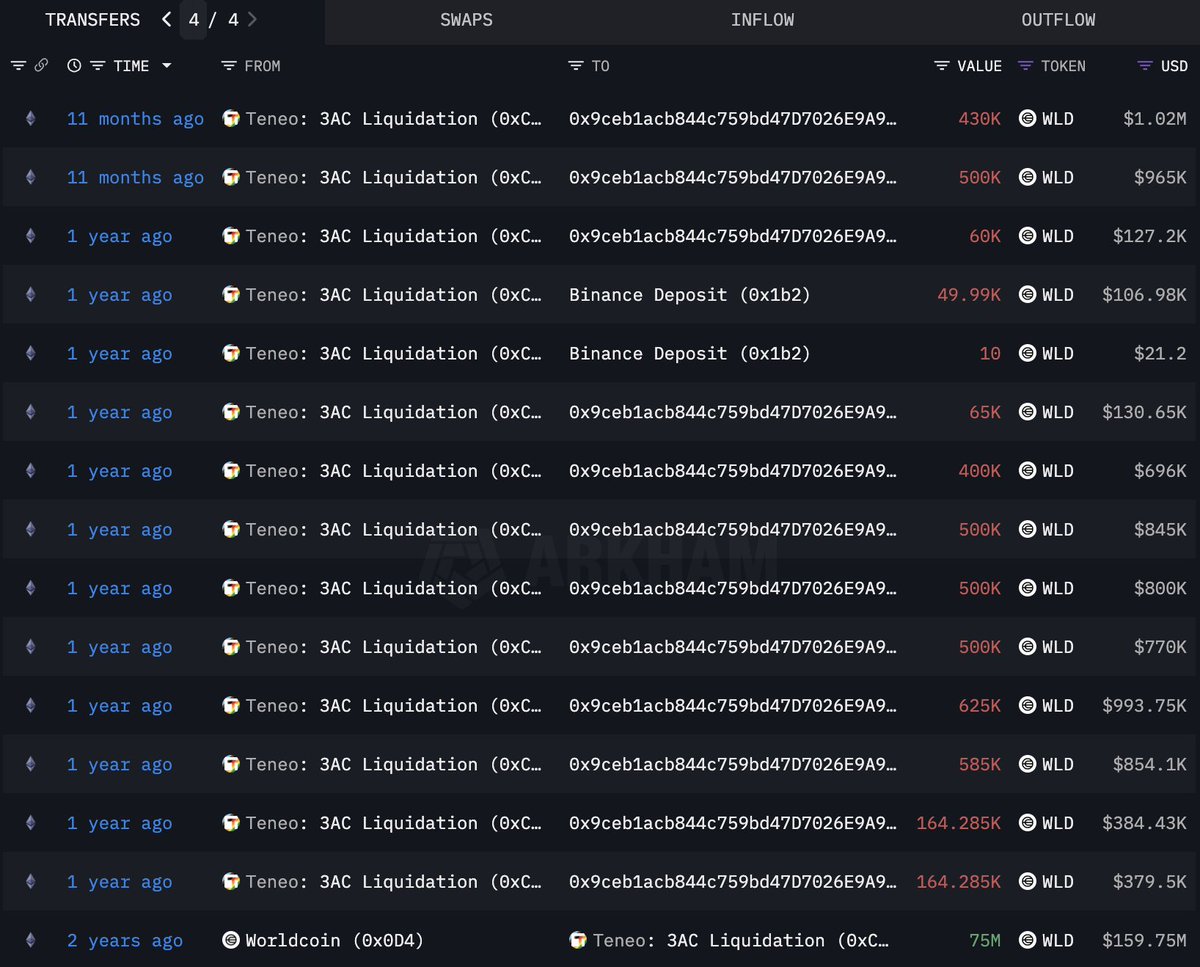Click the $130.65K USD amount
Screen dimensions: 1200x967
pyautogui.click(x=1145, y=413)
